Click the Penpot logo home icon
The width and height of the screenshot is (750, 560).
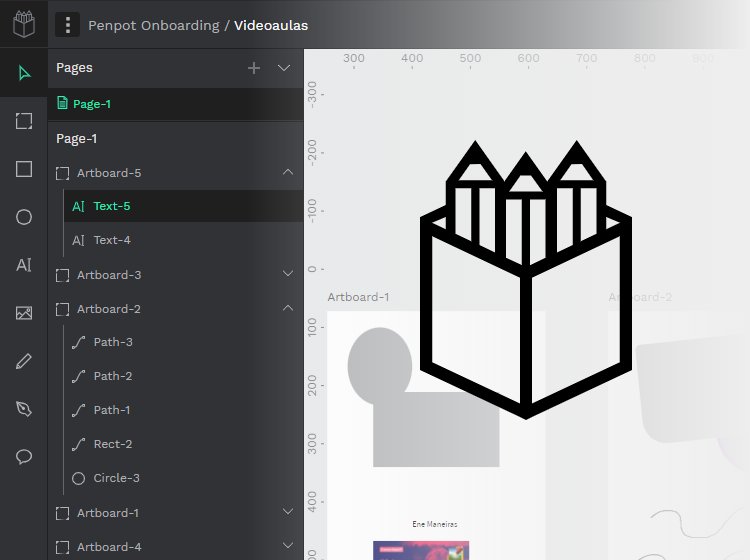(24, 24)
